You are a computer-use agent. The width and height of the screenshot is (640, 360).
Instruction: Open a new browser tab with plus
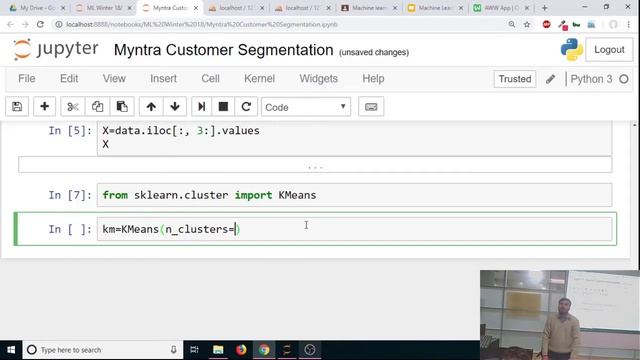544,8
